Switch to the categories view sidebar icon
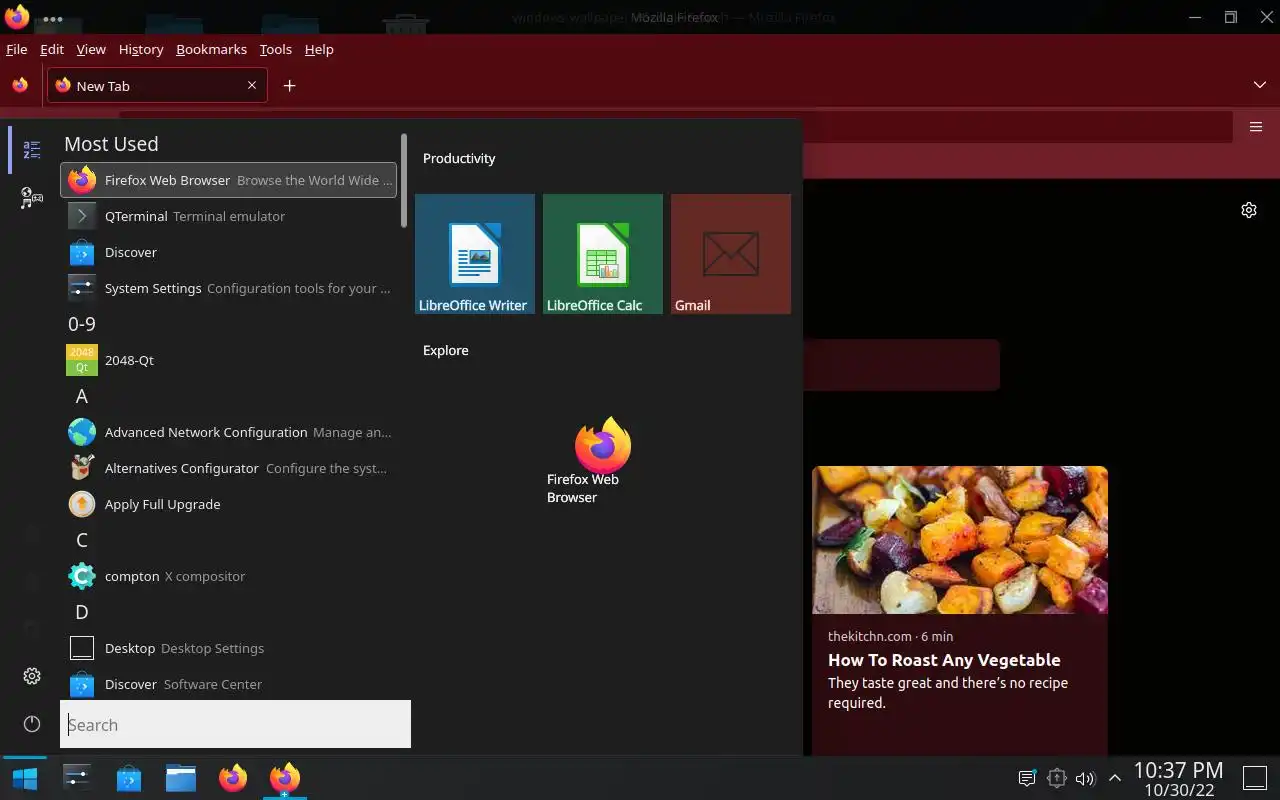This screenshot has width=1280, height=800. click(32, 198)
